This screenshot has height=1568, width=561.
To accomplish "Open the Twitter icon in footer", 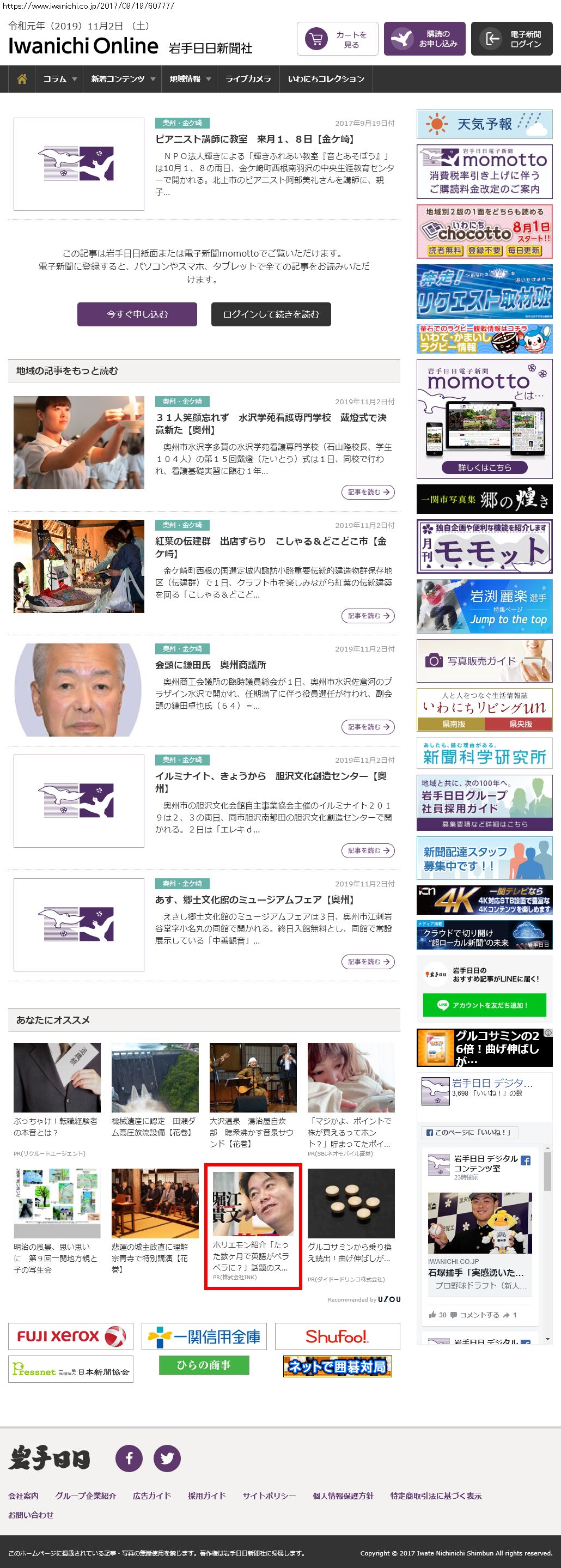I will 167,1458.
